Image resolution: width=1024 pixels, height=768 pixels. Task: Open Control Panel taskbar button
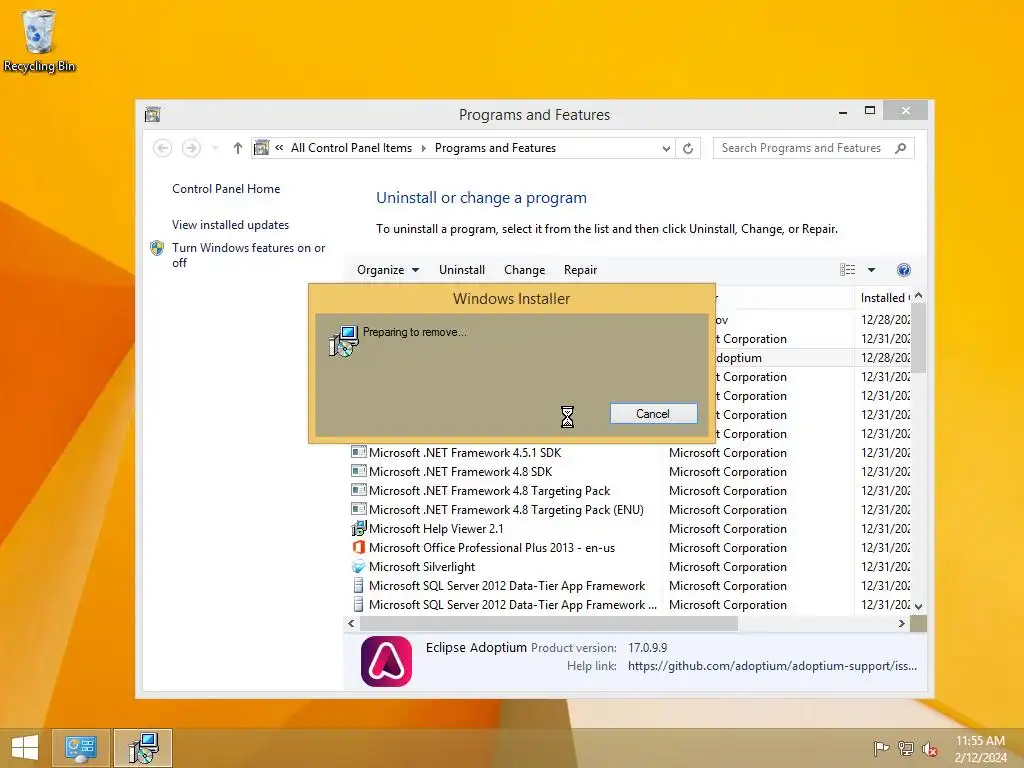(x=81, y=748)
